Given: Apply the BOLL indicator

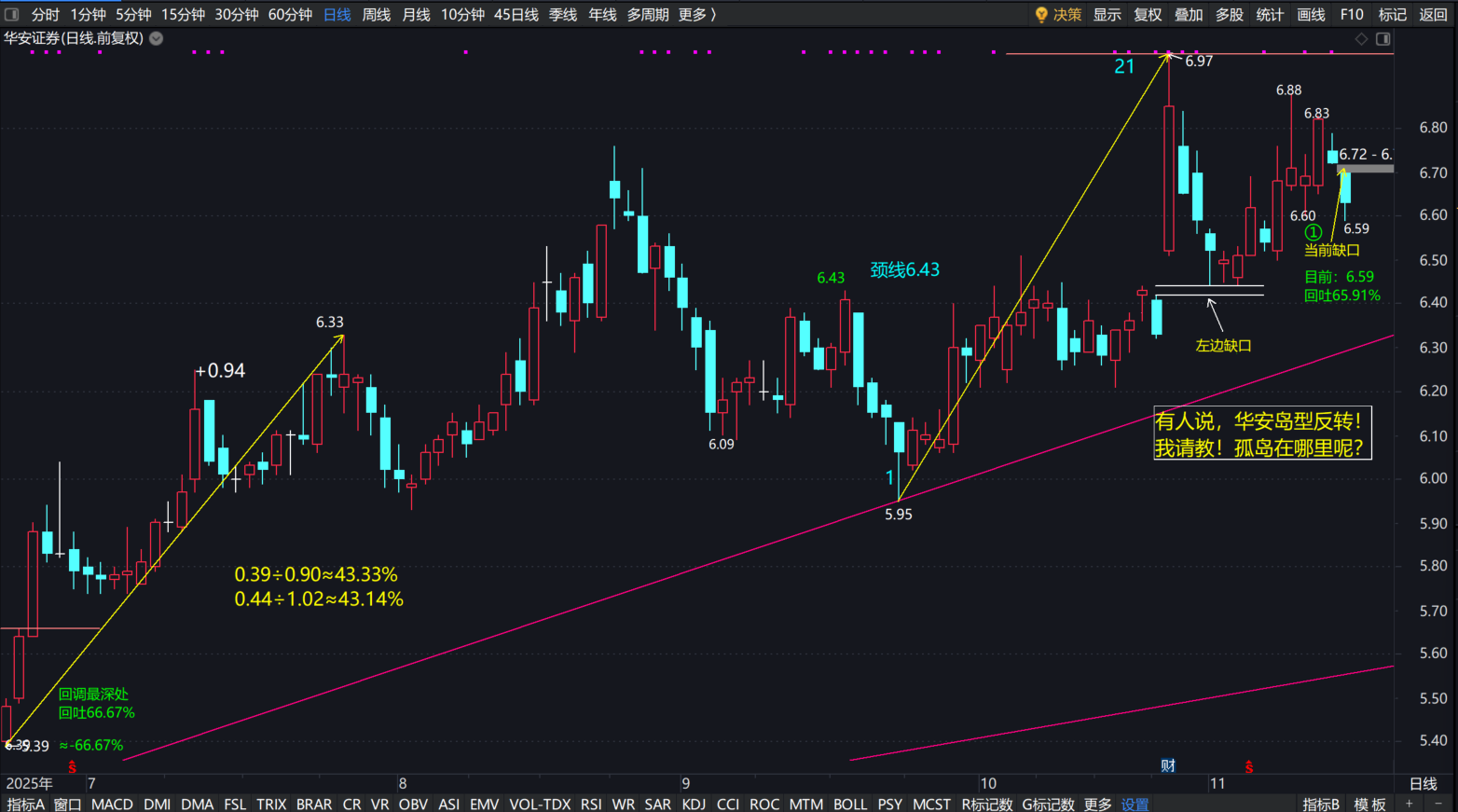Looking at the screenshot, I should (x=849, y=804).
